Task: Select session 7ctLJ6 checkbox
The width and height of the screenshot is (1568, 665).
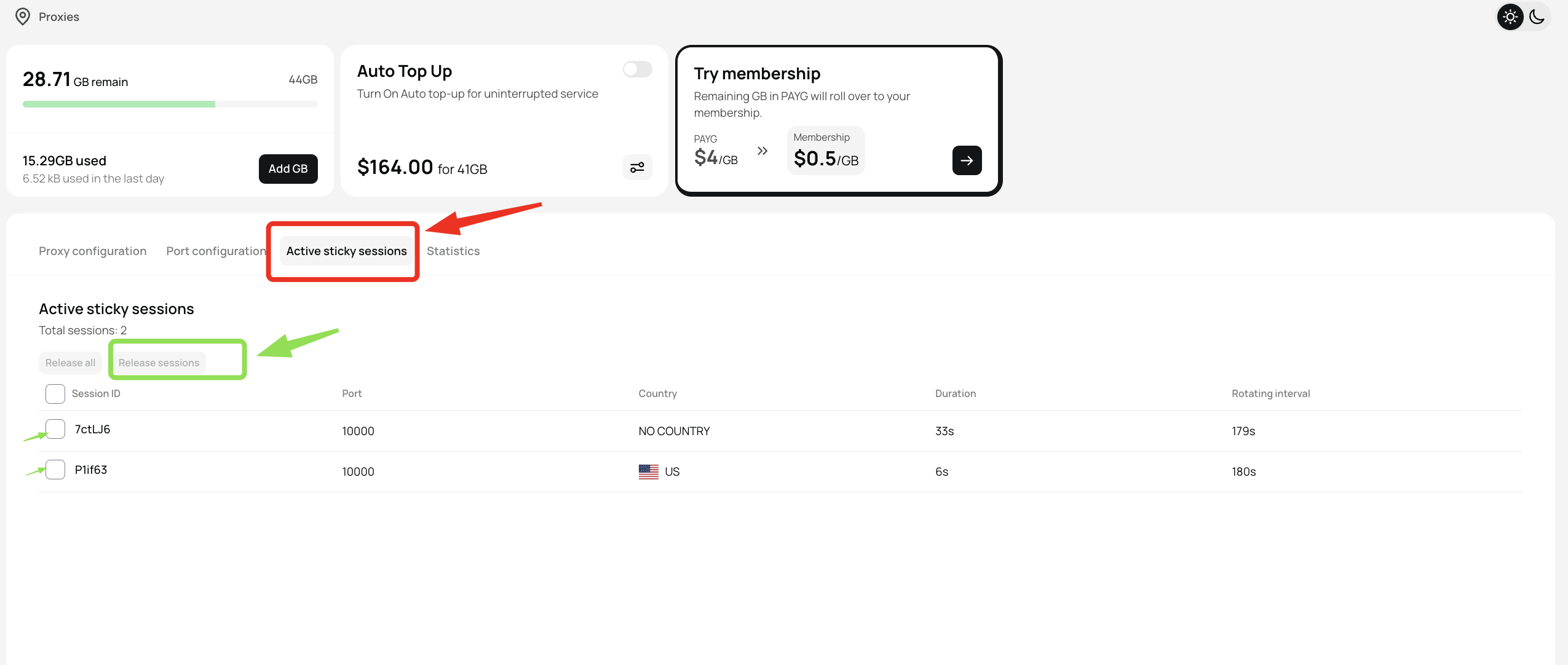Action: point(55,429)
